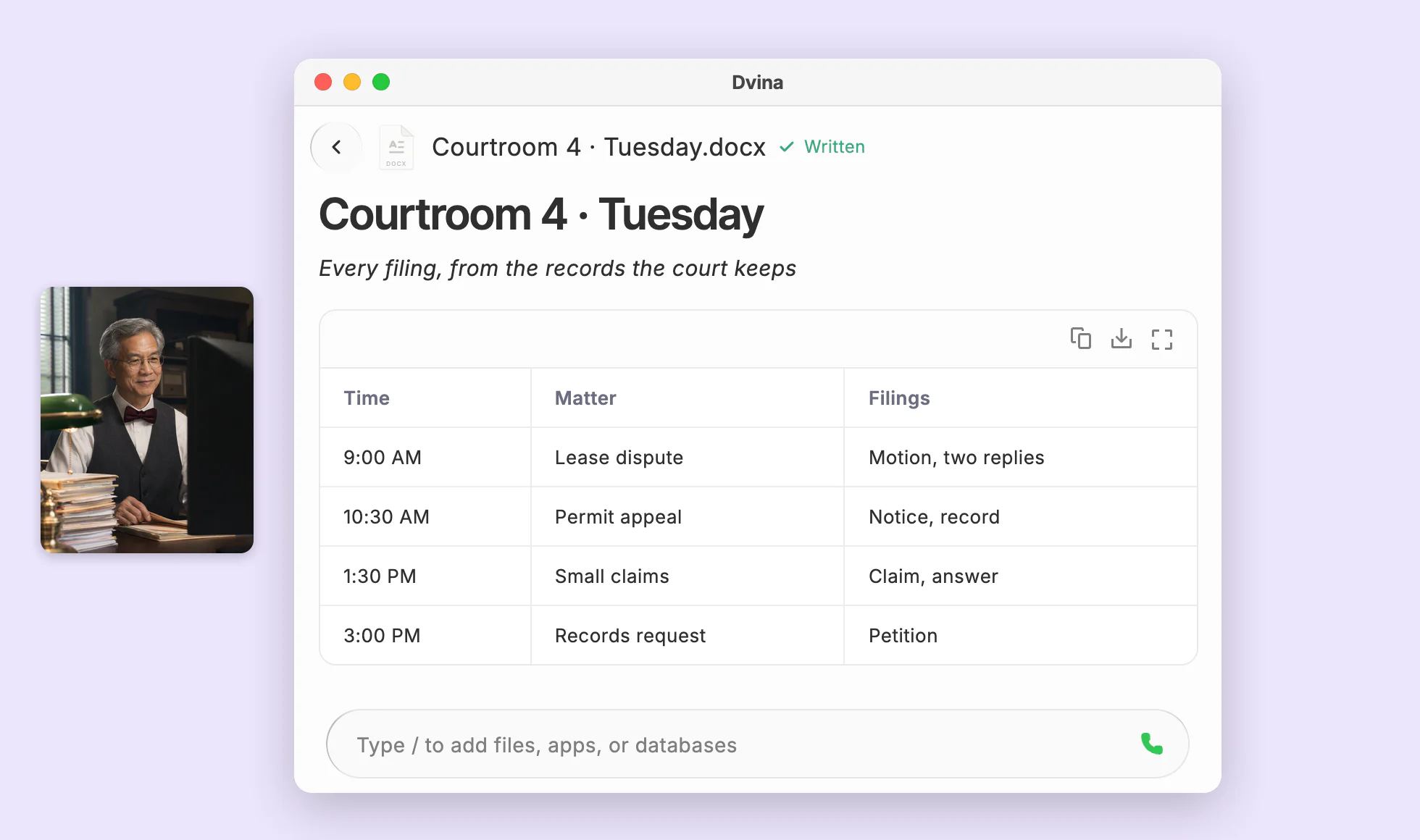Select the 10:30 AM cell

click(x=425, y=516)
